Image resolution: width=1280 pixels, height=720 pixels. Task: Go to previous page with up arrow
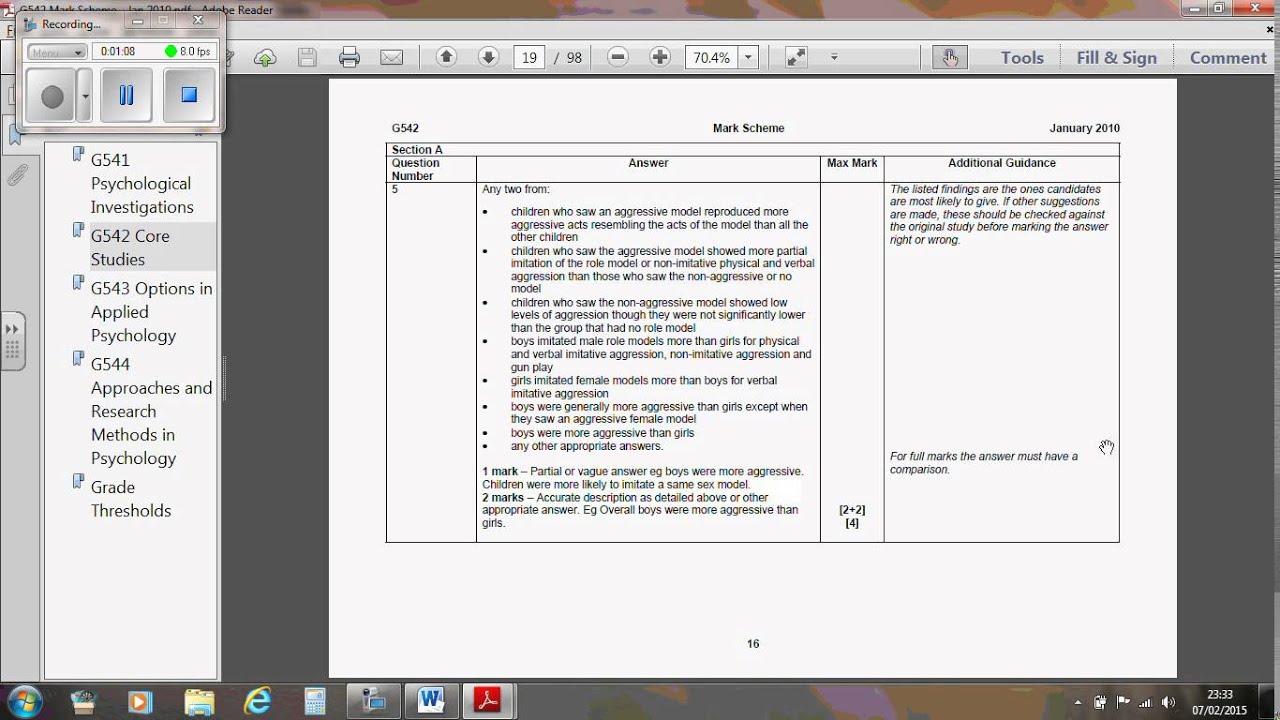(x=446, y=57)
